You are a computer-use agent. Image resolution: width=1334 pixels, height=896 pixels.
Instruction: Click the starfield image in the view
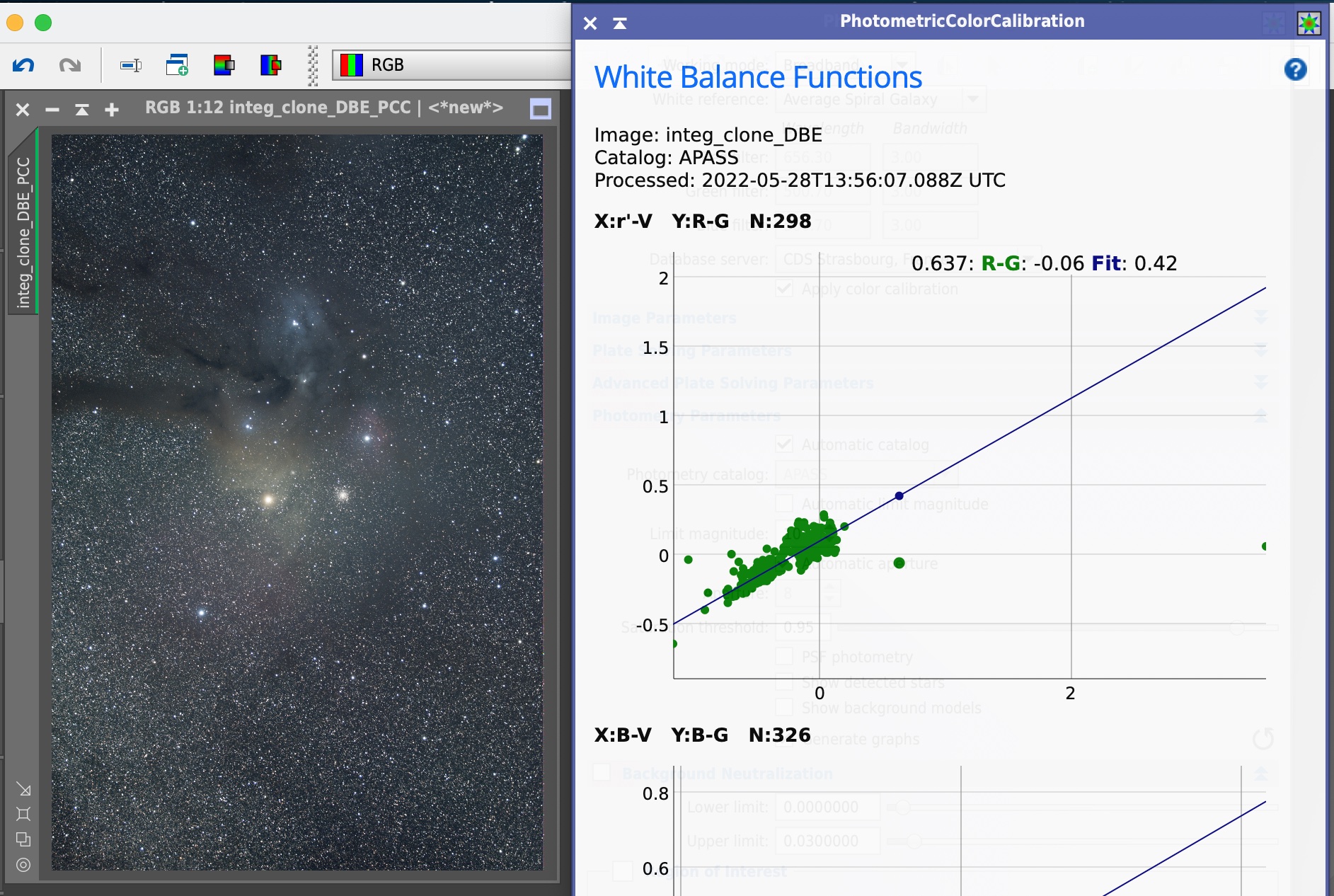point(297,502)
